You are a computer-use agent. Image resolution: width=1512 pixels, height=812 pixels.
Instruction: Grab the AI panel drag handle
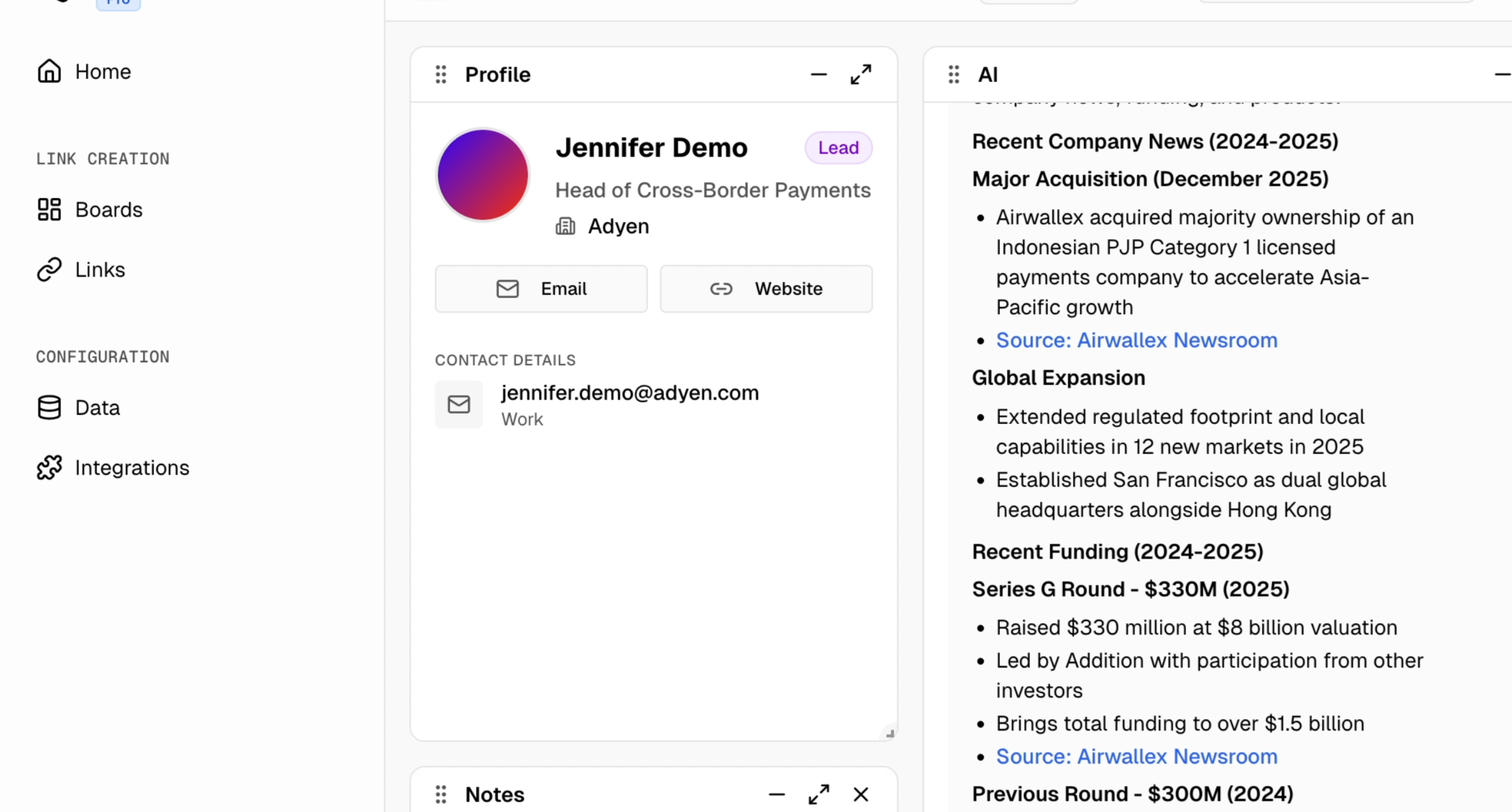(953, 74)
